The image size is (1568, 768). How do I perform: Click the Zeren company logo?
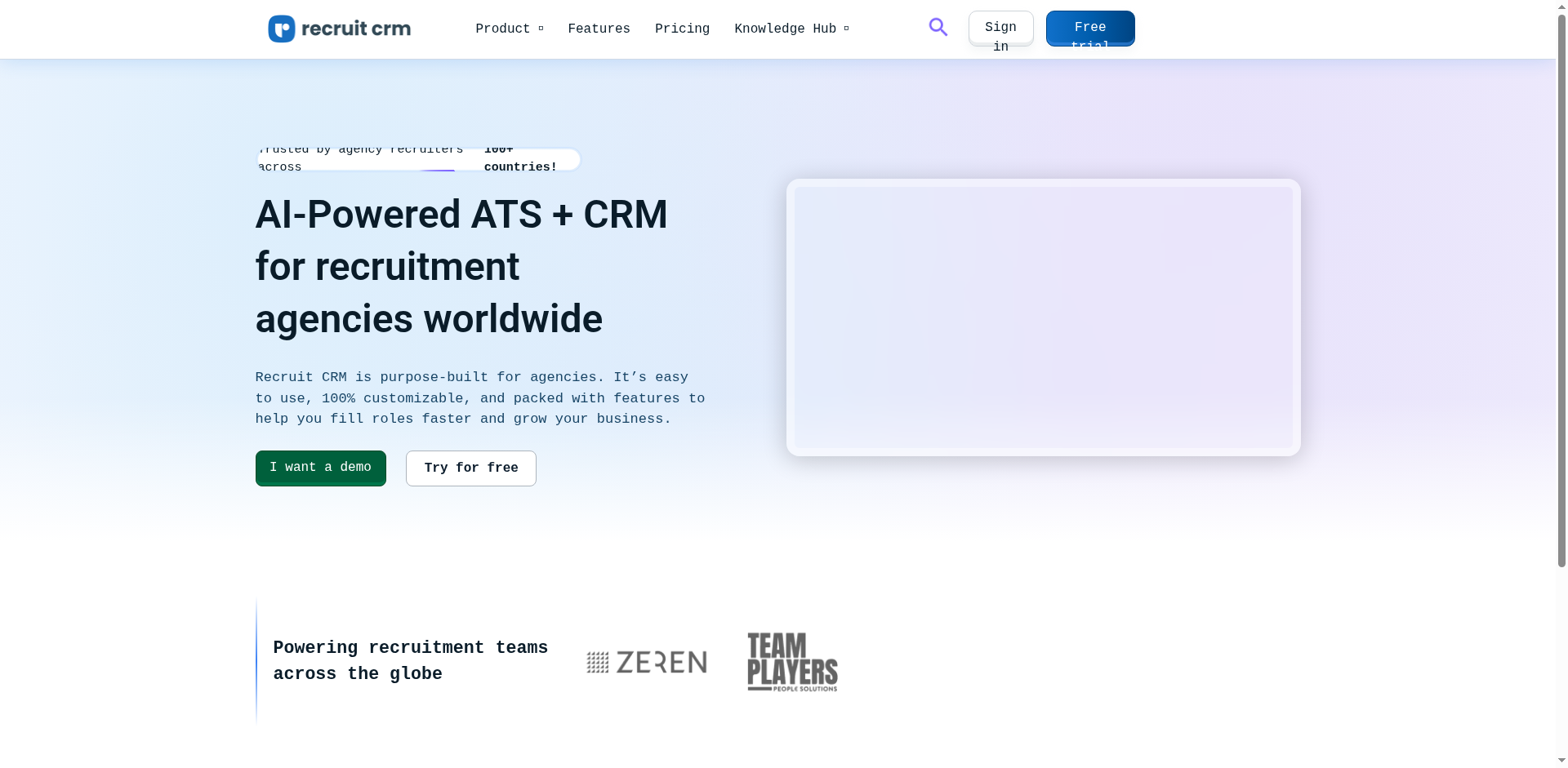[647, 662]
